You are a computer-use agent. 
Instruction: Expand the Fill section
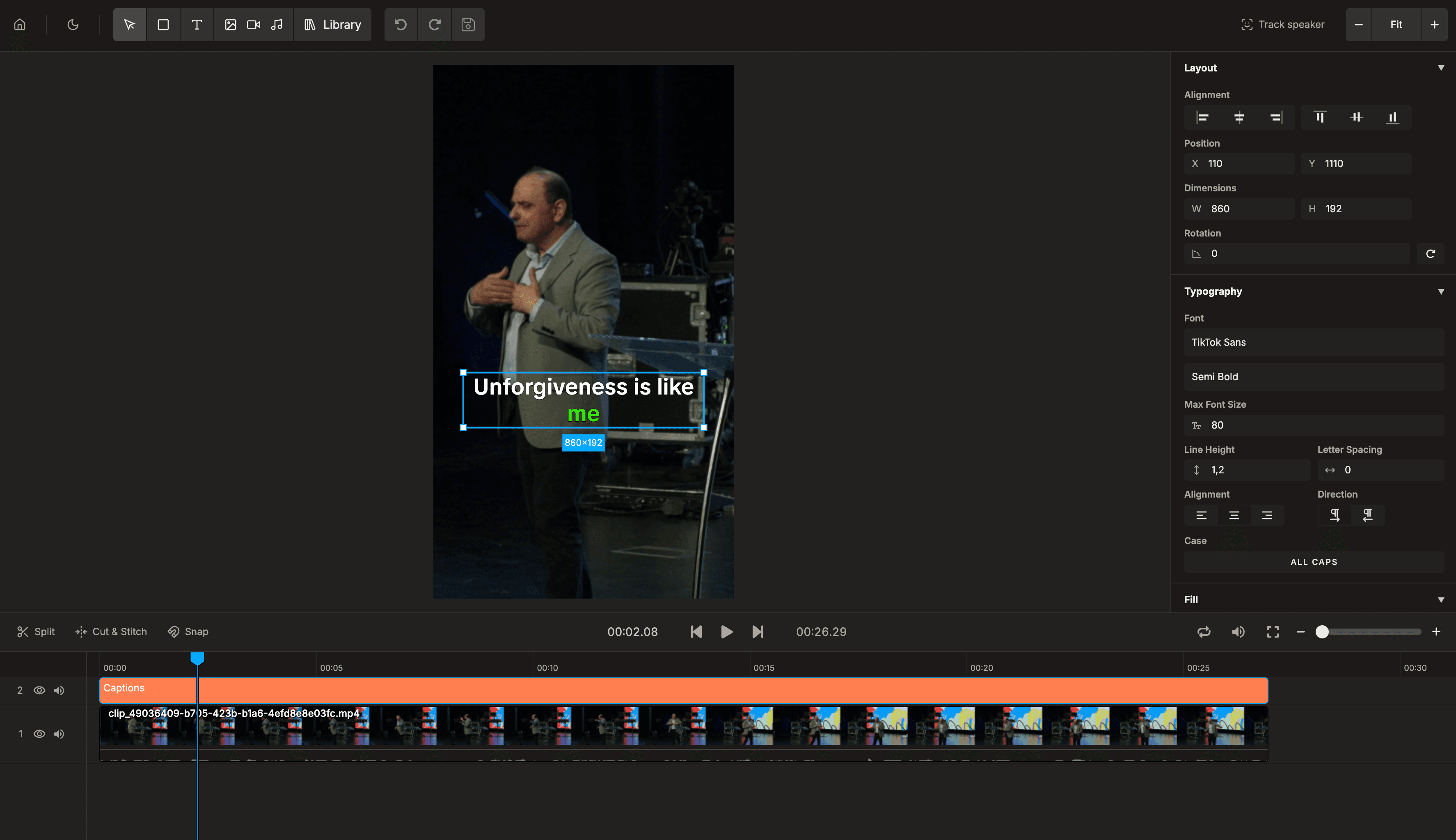pos(1440,599)
